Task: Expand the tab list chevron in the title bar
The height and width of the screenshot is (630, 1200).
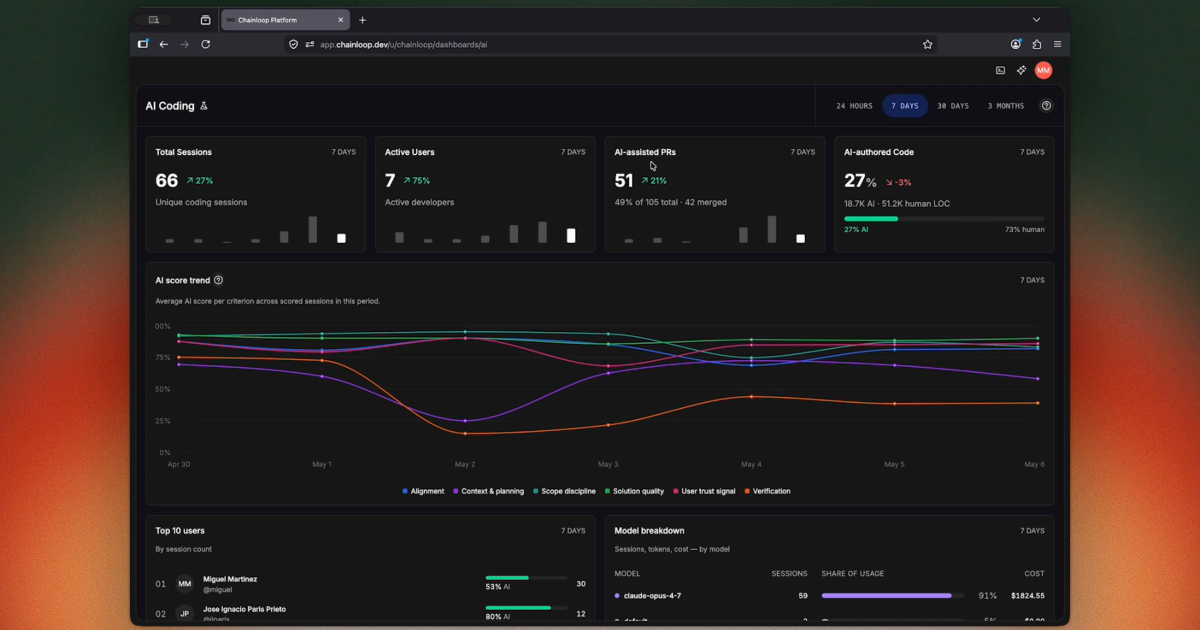Action: click(1036, 20)
